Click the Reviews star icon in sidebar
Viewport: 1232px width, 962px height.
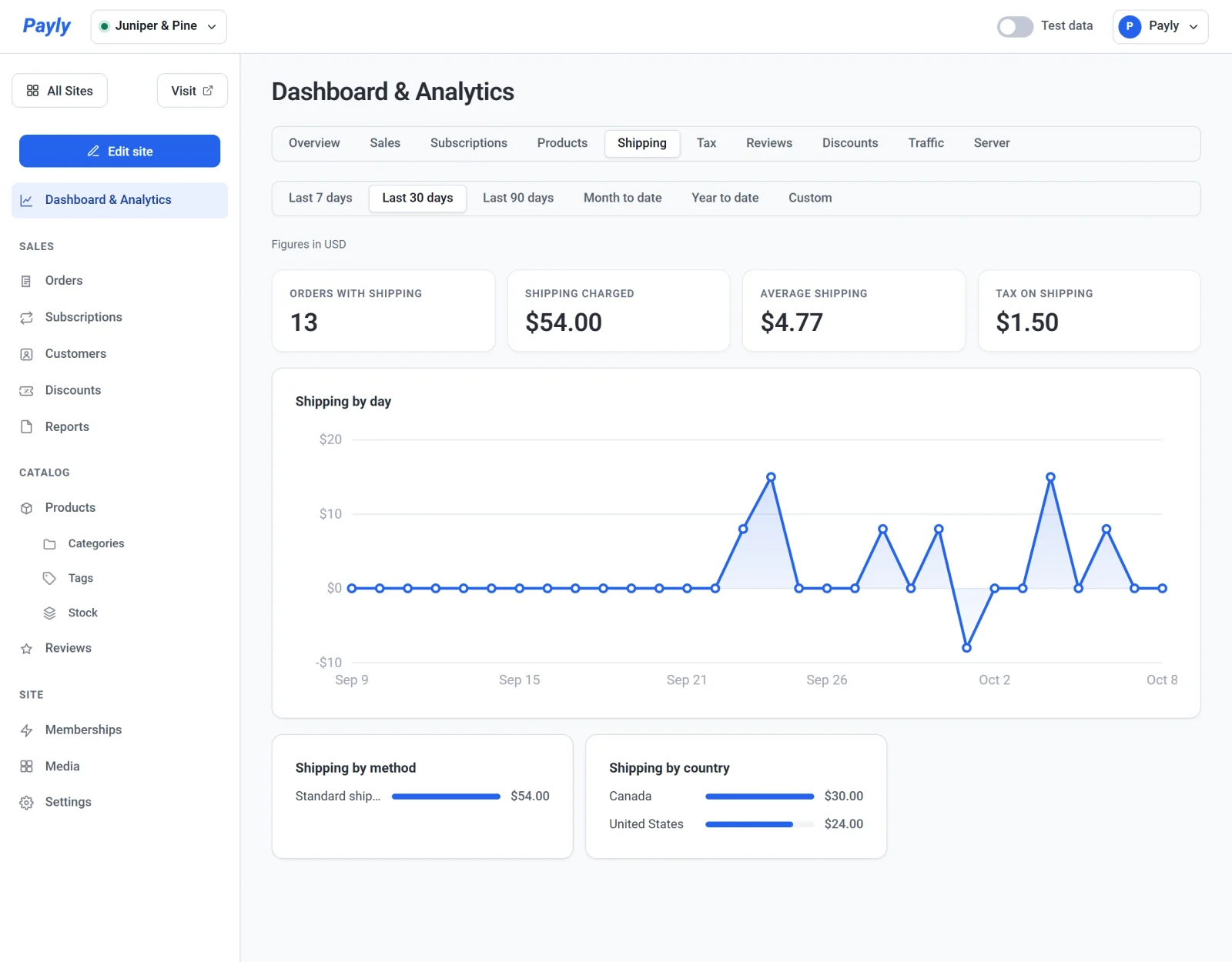26,649
